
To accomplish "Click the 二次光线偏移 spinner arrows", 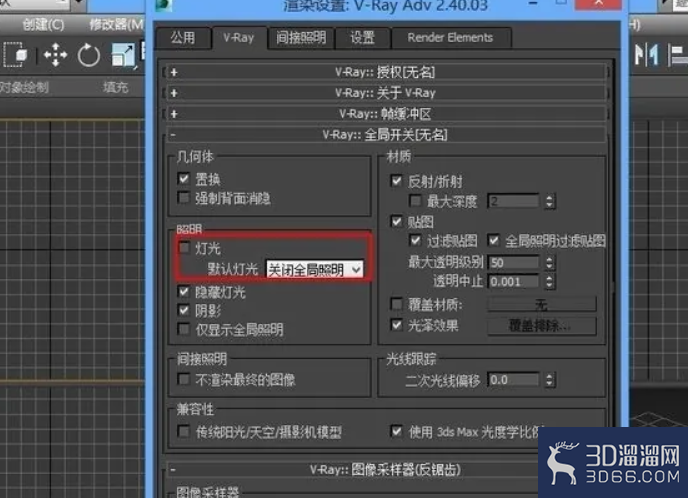I will (x=549, y=380).
